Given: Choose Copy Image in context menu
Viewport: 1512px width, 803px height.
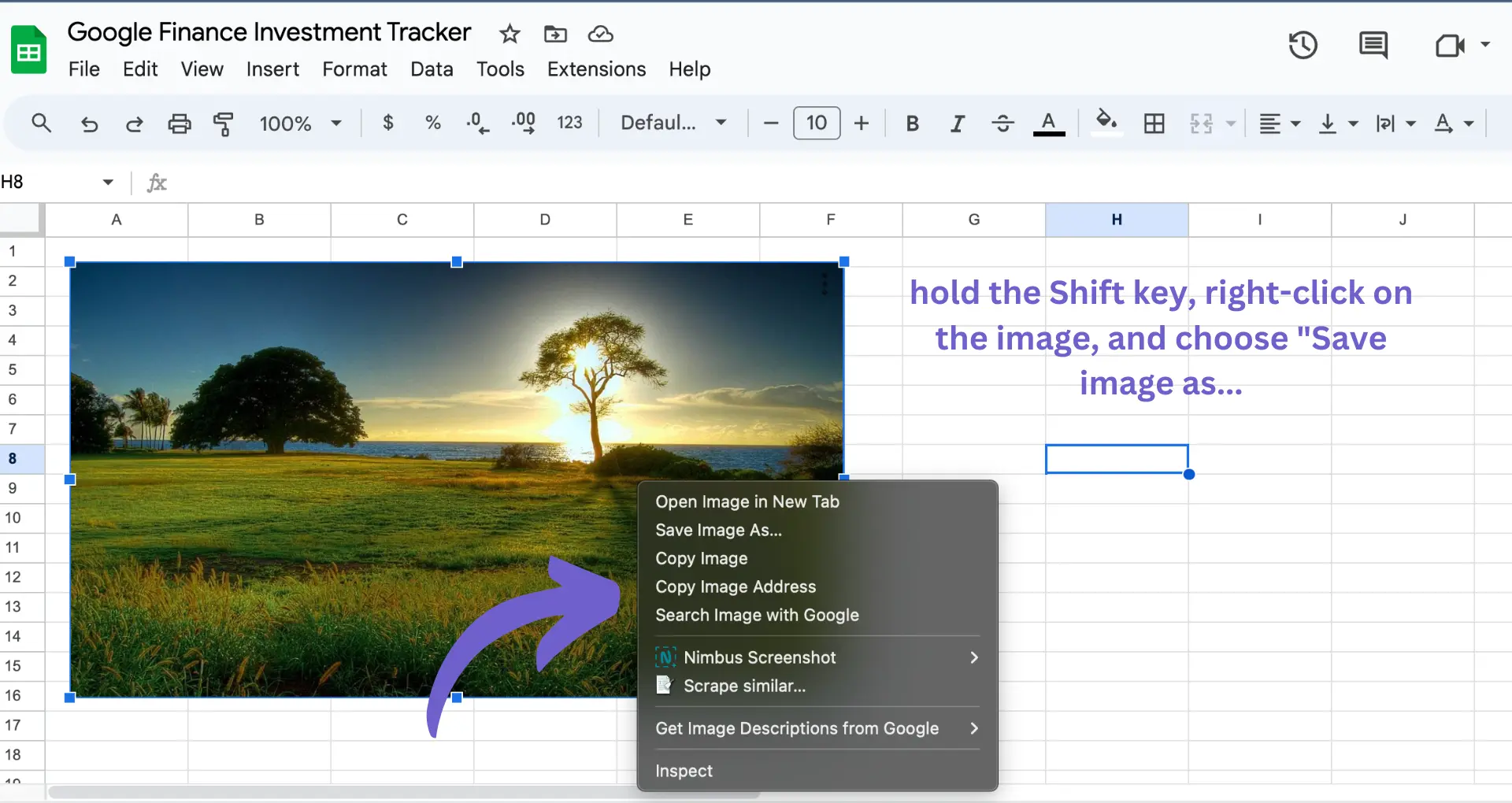Looking at the screenshot, I should tap(817, 558).
